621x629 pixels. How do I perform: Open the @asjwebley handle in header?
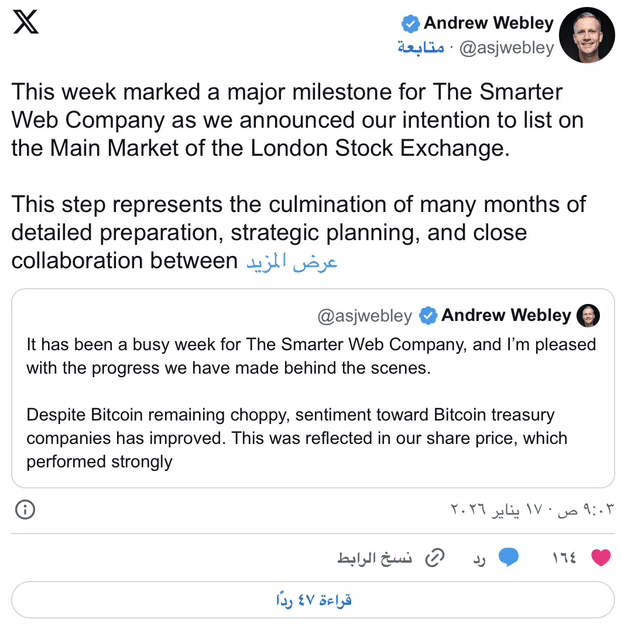pos(507,47)
